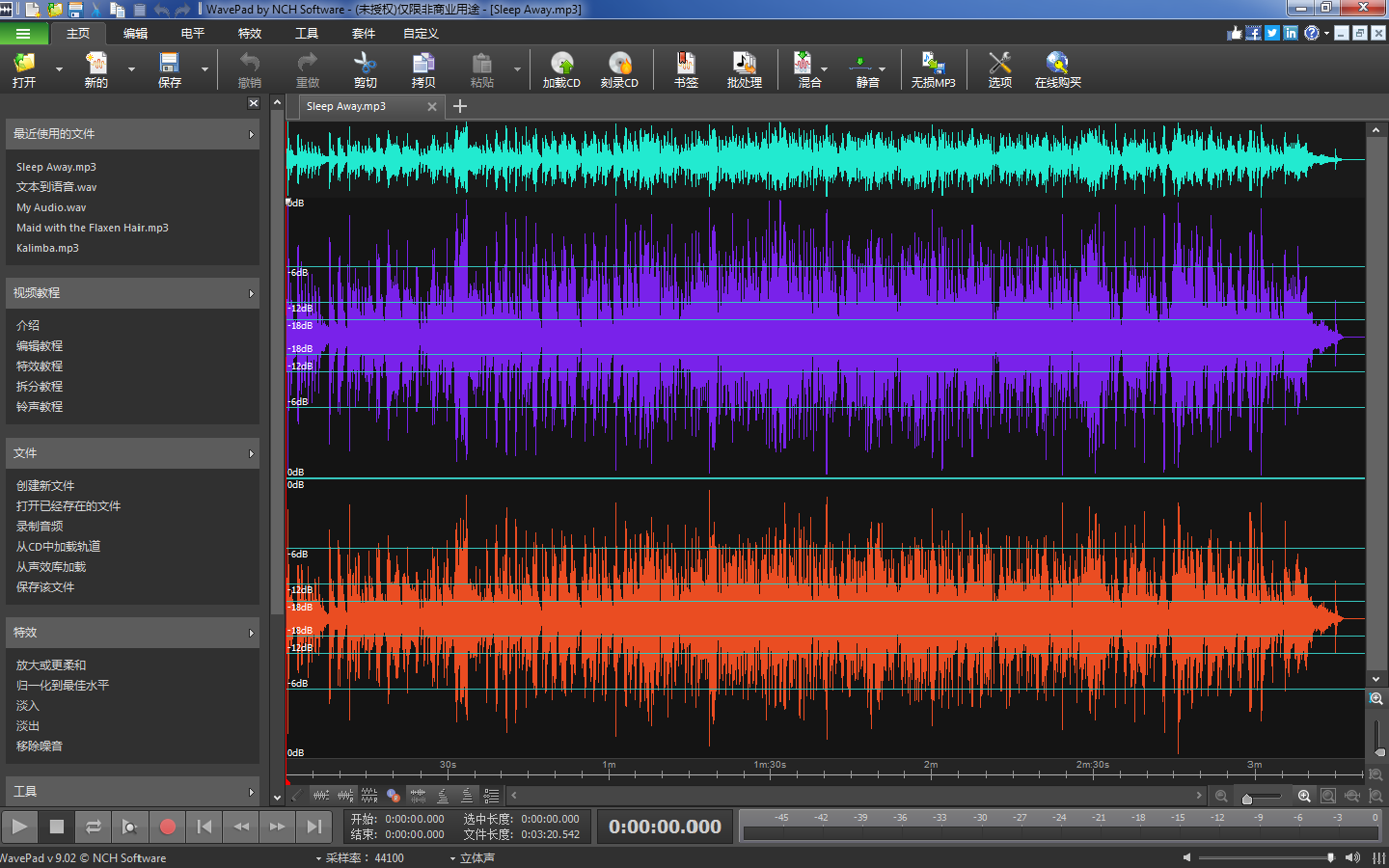Click the Burn CD icon
Screen dimensions: 1389x868
619,69
